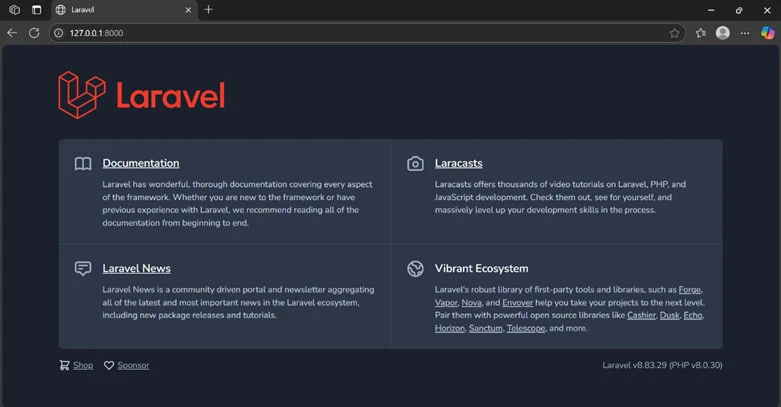Restore down the browser window
This screenshot has height=407, width=781.
739,10
